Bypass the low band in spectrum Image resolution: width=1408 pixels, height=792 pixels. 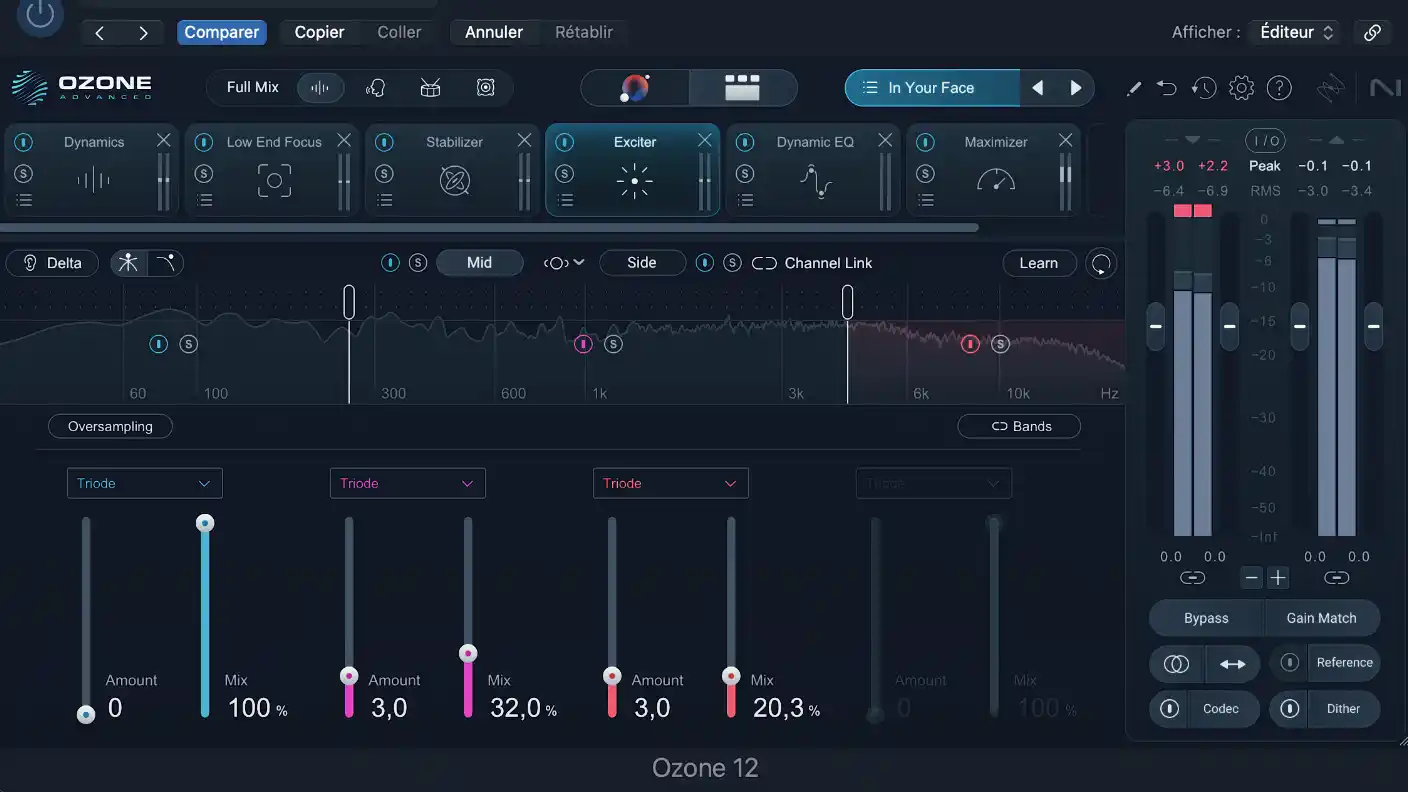click(x=158, y=344)
